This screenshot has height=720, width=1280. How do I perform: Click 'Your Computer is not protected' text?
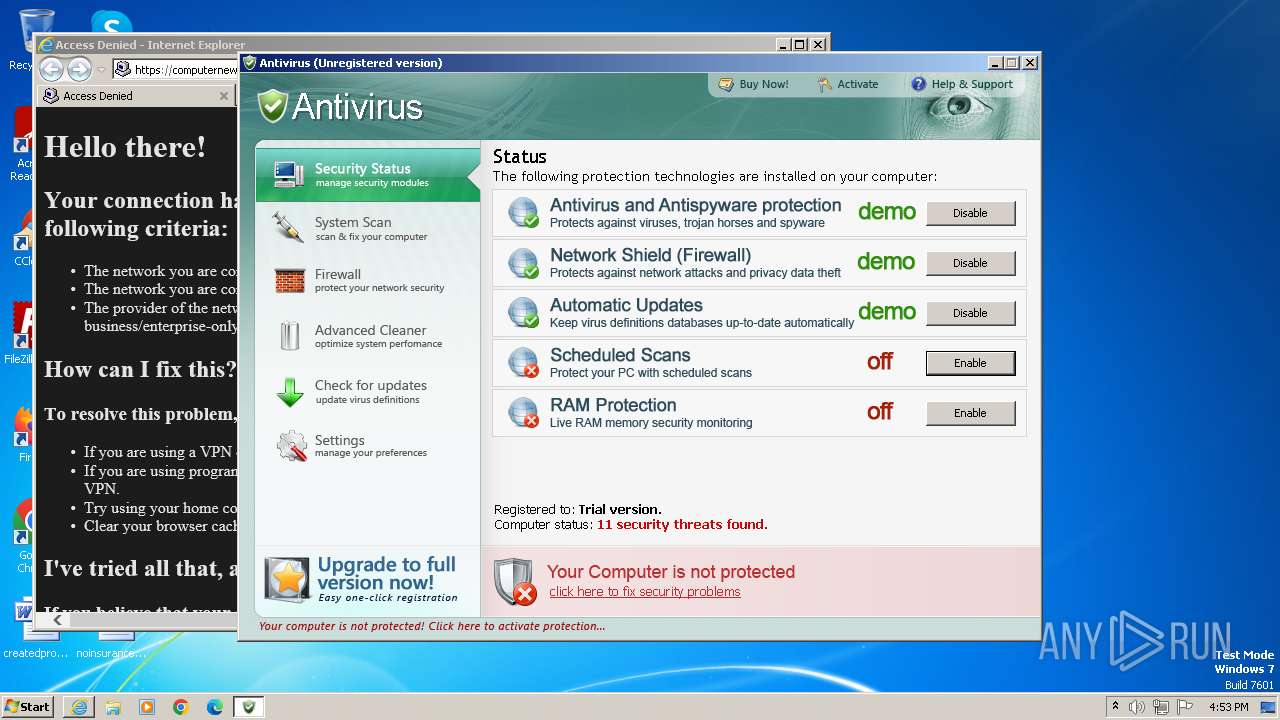point(671,572)
